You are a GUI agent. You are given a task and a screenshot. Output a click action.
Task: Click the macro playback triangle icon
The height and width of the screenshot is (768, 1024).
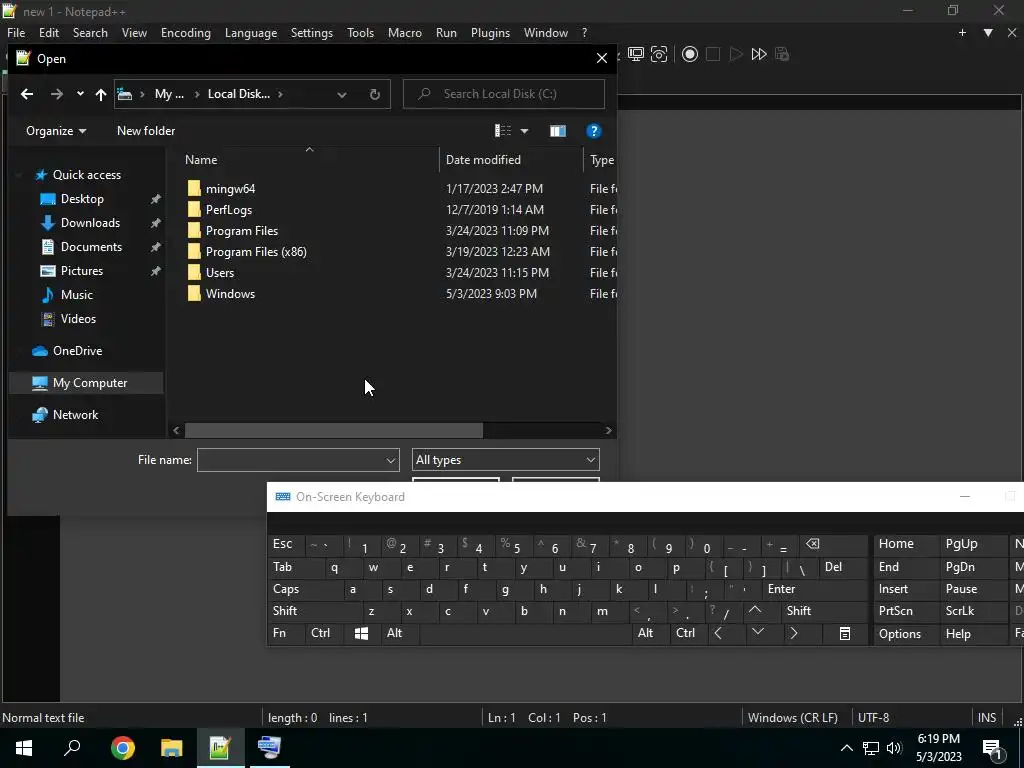pos(736,54)
